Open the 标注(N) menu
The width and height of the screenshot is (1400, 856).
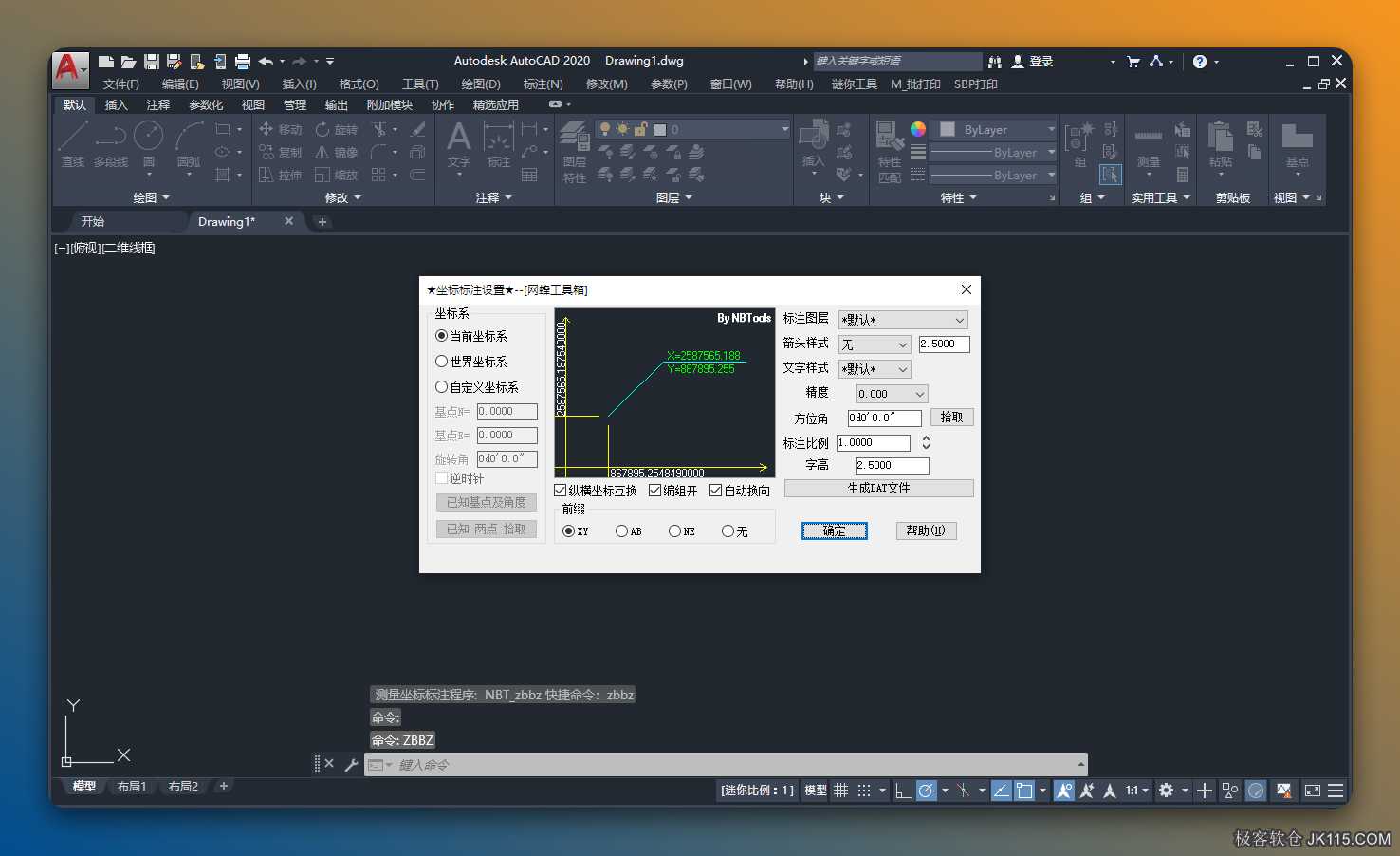pos(543,84)
